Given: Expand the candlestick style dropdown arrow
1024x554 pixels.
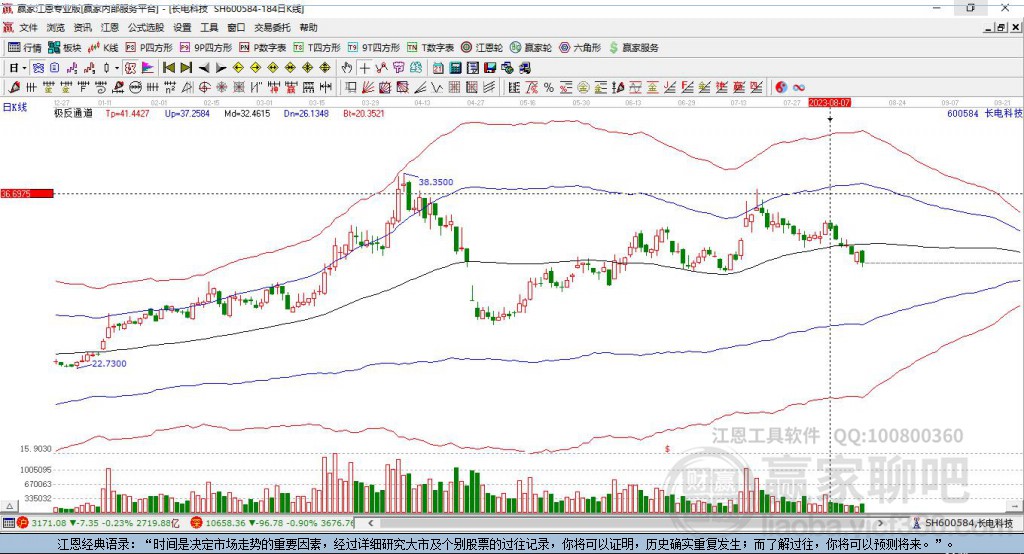Looking at the screenshot, I should (x=117, y=68).
